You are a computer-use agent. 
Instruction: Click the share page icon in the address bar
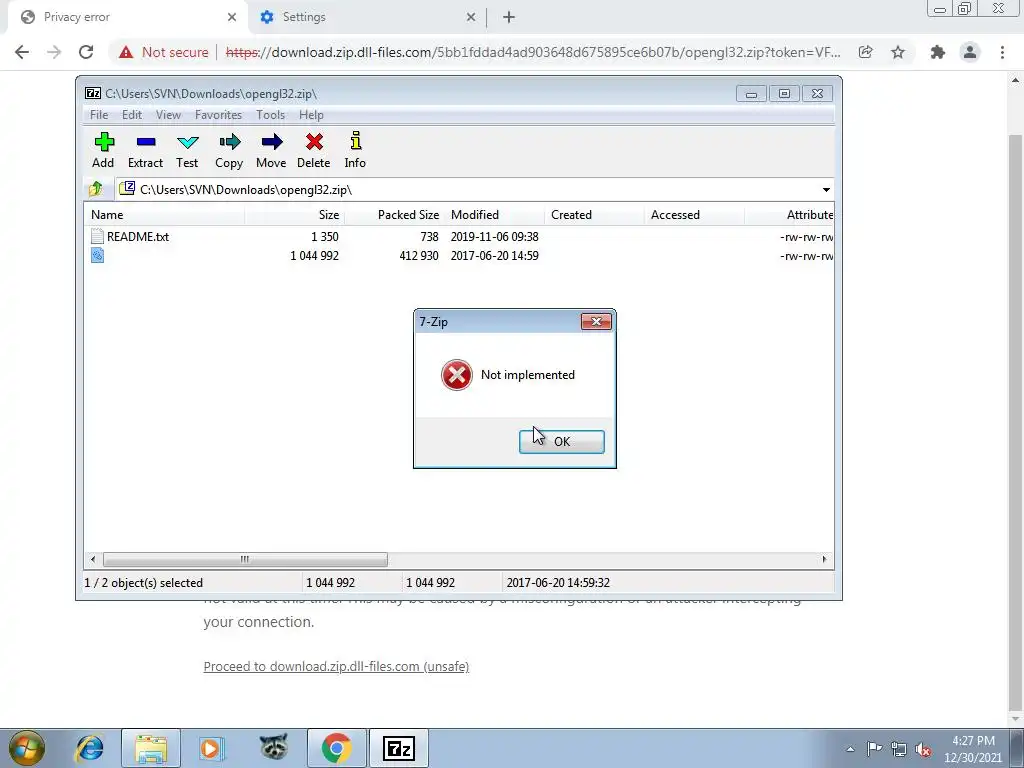865,52
